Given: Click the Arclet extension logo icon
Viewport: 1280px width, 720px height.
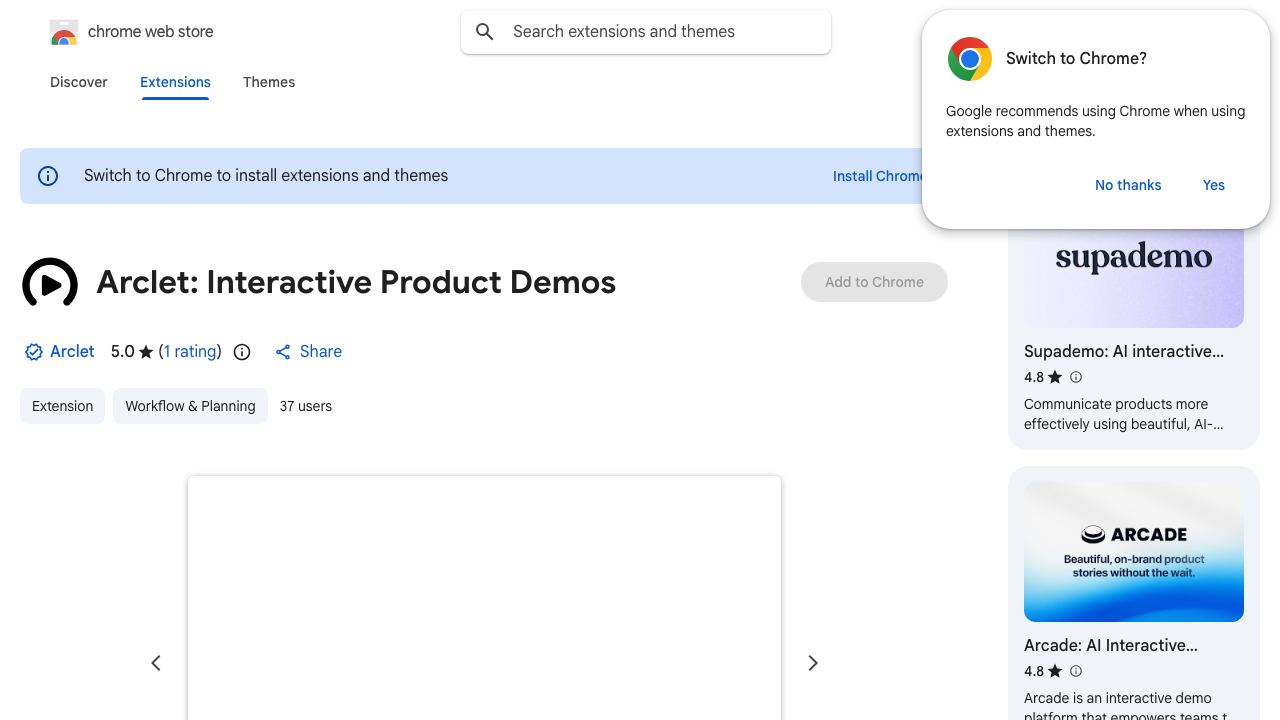Looking at the screenshot, I should 50,283.
